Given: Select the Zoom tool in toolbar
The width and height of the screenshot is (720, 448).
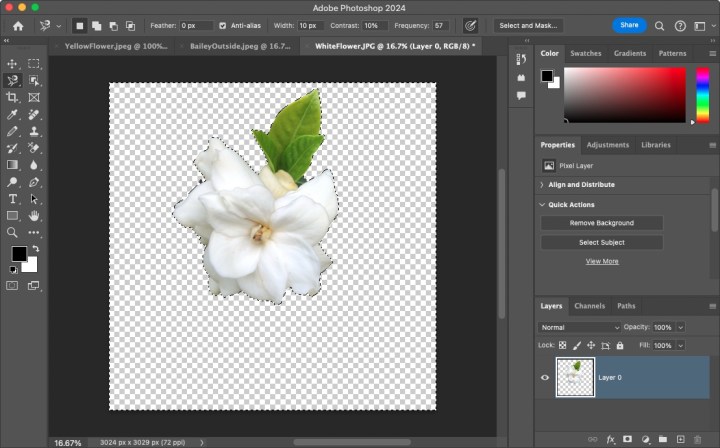Looking at the screenshot, I should (x=13, y=232).
